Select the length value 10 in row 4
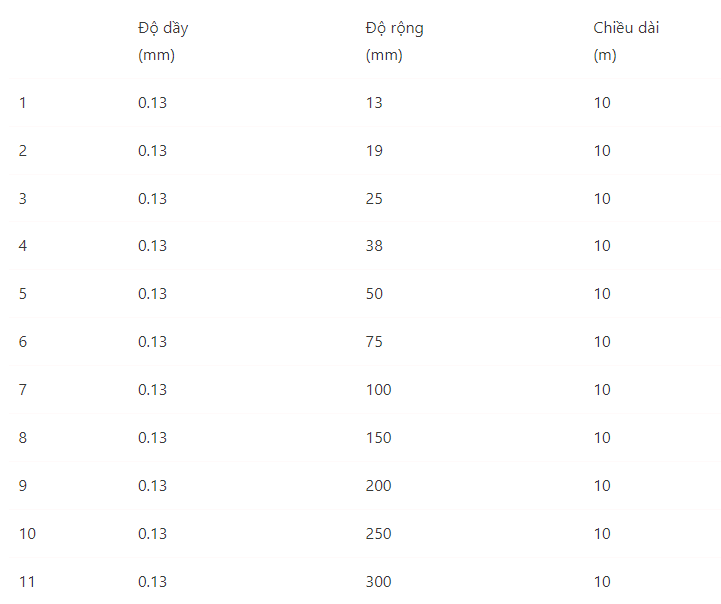The width and height of the screenshot is (721, 604). 602,246
